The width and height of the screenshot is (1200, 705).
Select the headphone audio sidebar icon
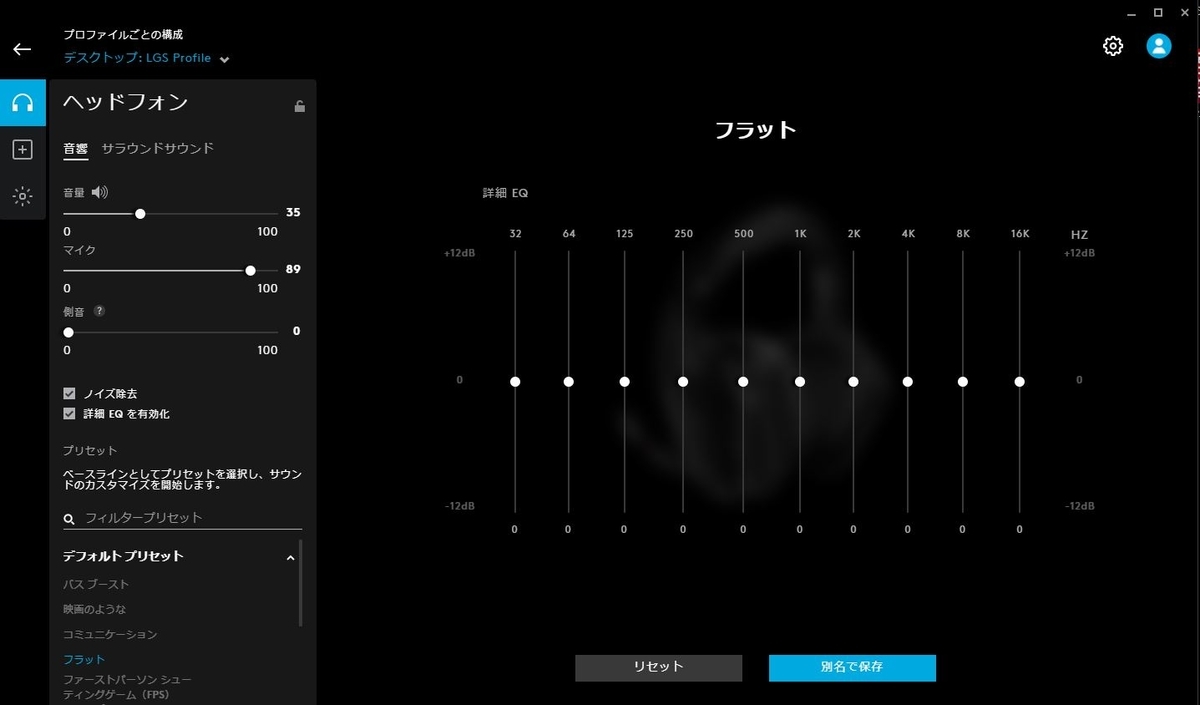coord(23,102)
